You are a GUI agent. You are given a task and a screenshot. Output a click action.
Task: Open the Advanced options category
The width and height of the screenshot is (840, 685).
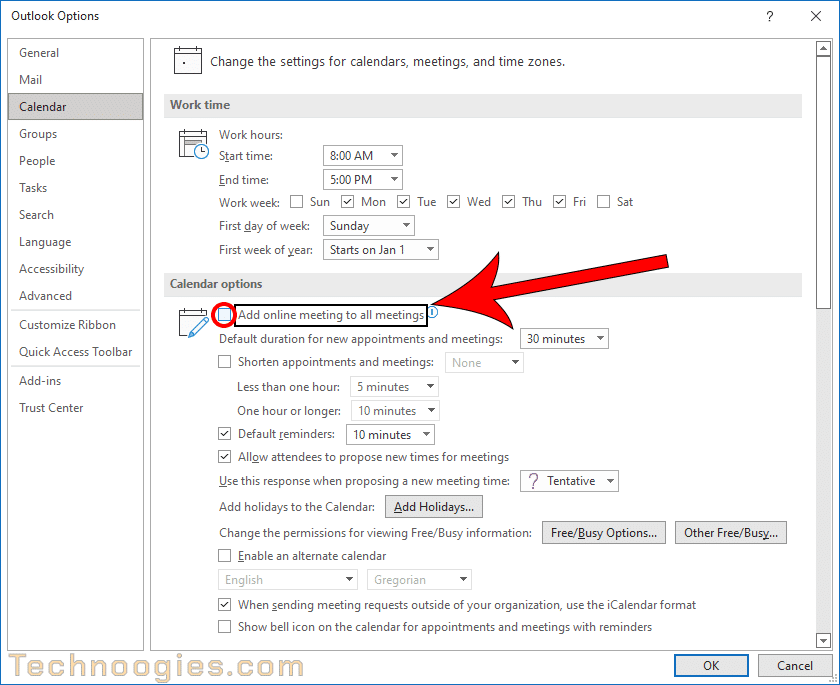45,296
